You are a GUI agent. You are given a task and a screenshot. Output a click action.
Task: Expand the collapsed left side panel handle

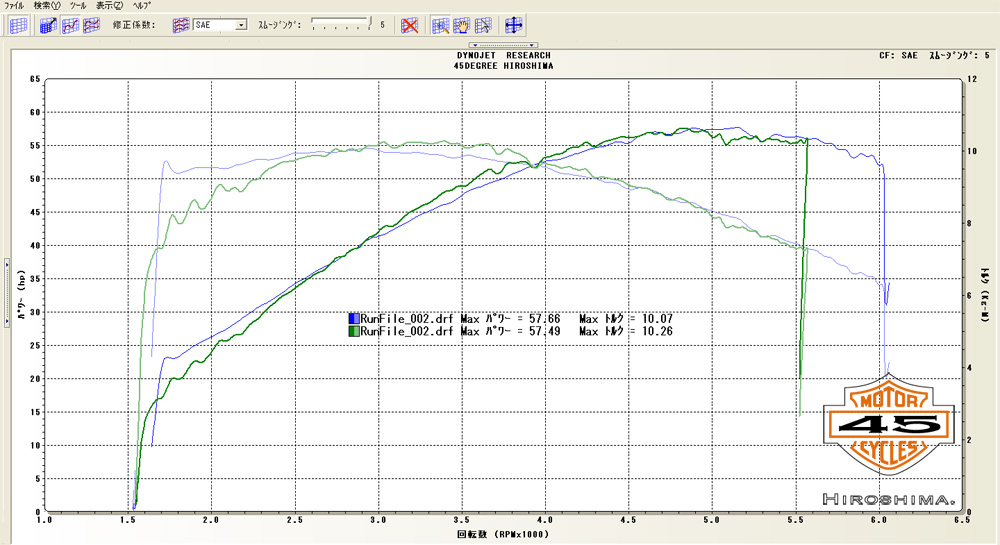5,290
